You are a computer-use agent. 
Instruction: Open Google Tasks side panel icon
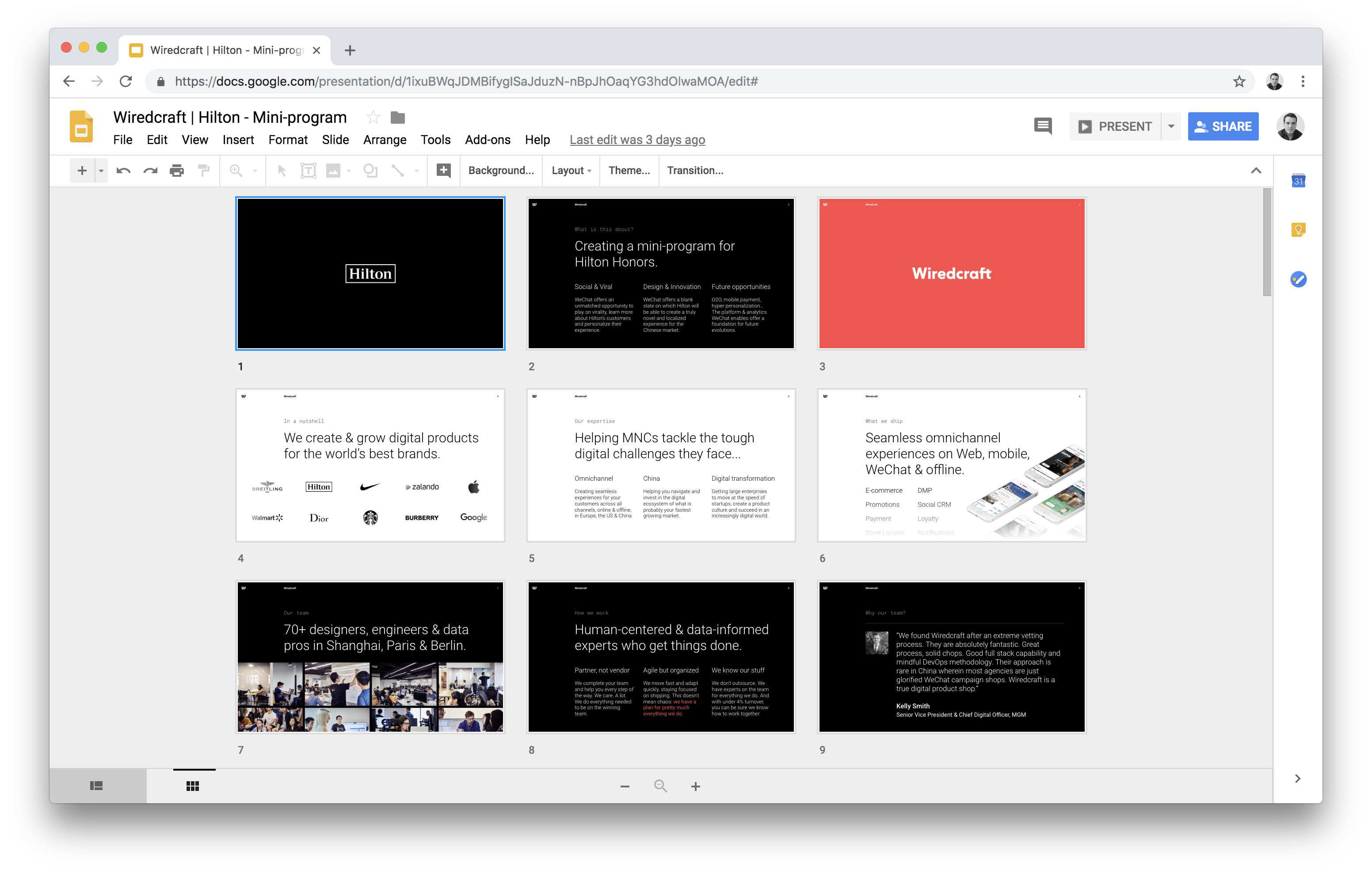1298,279
